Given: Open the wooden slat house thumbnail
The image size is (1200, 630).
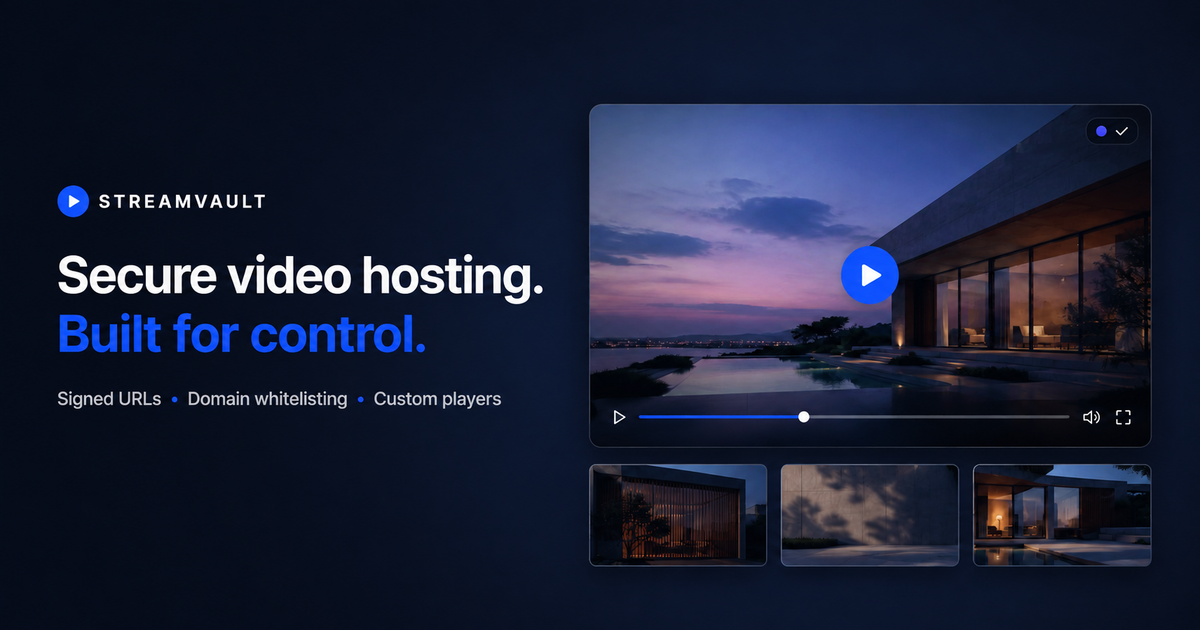Looking at the screenshot, I should [678, 515].
